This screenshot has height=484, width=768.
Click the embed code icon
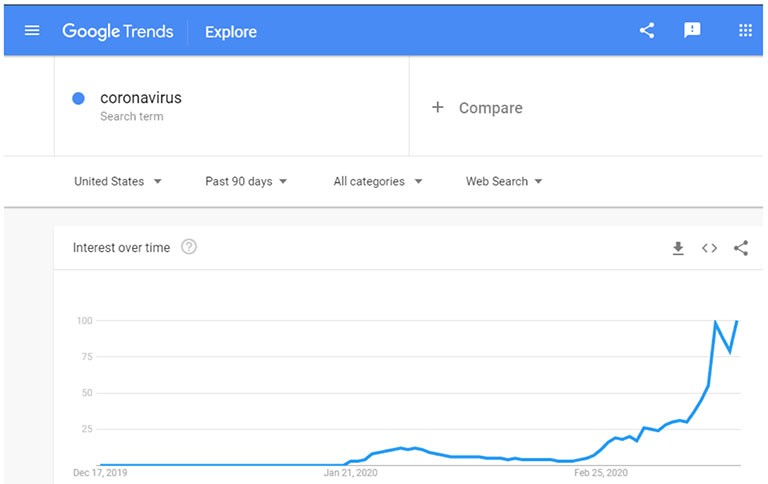tap(709, 248)
